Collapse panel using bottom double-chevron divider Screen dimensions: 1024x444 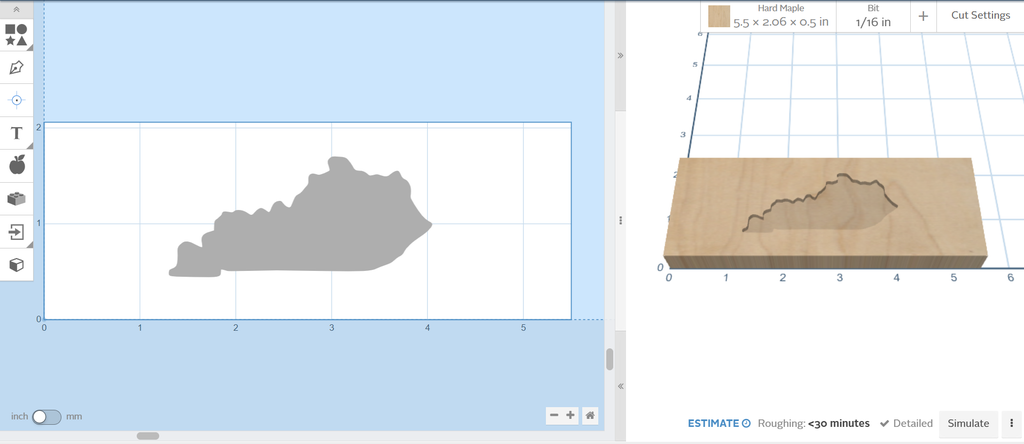pos(620,386)
